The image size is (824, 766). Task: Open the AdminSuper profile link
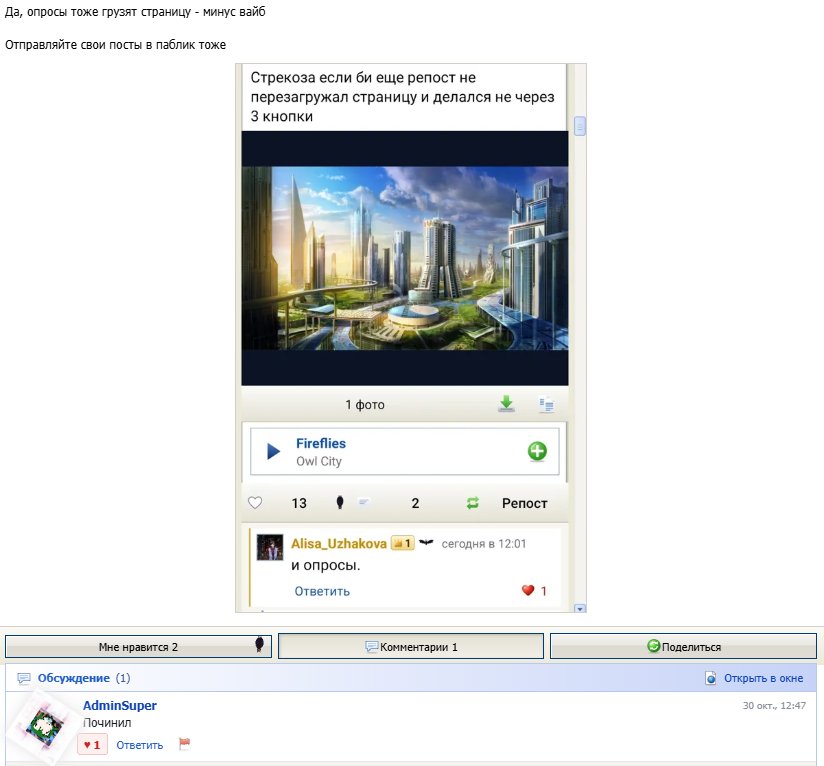[x=120, y=706]
